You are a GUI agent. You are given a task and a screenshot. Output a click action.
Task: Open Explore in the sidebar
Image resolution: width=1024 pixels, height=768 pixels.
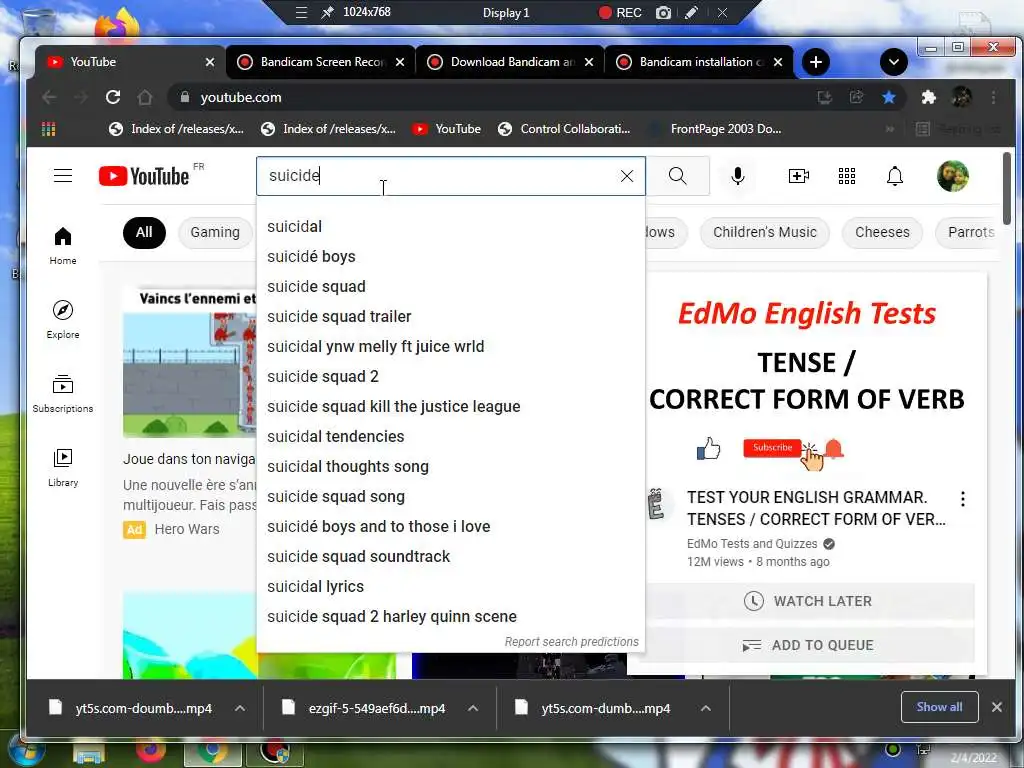[63, 319]
